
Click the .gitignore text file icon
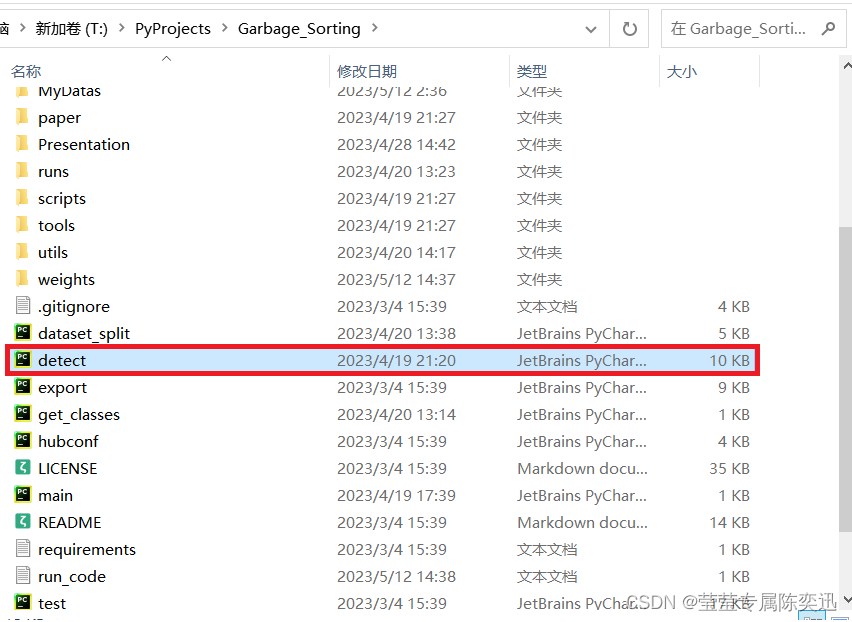point(23,306)
